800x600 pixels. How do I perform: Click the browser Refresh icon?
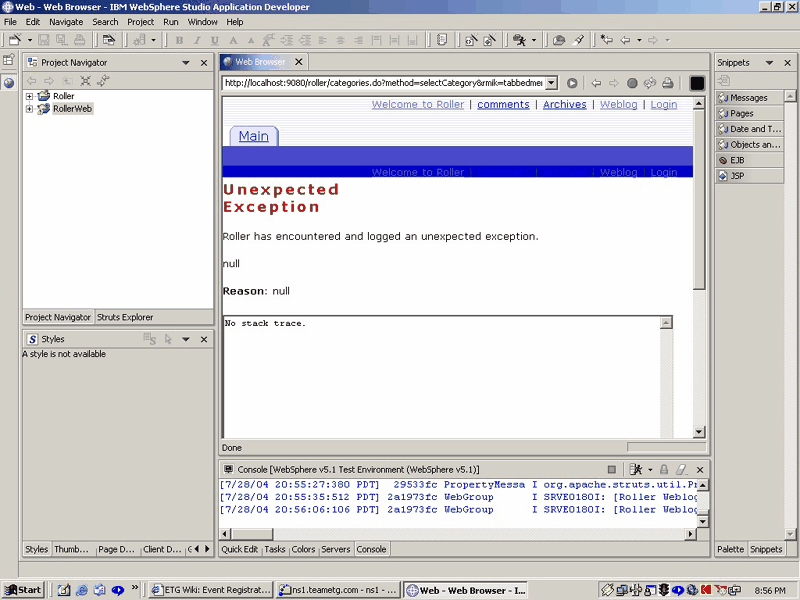649,83
